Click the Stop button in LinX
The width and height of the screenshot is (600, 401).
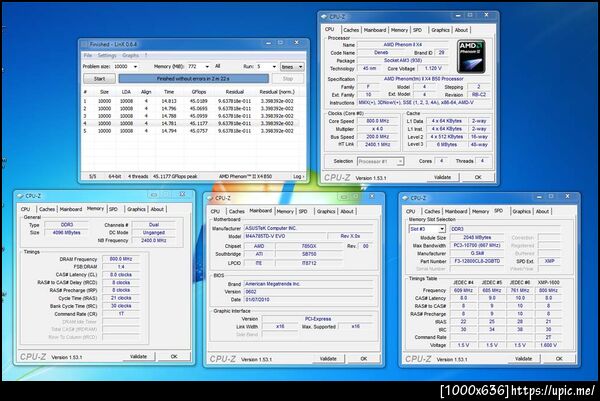[288, 78]
